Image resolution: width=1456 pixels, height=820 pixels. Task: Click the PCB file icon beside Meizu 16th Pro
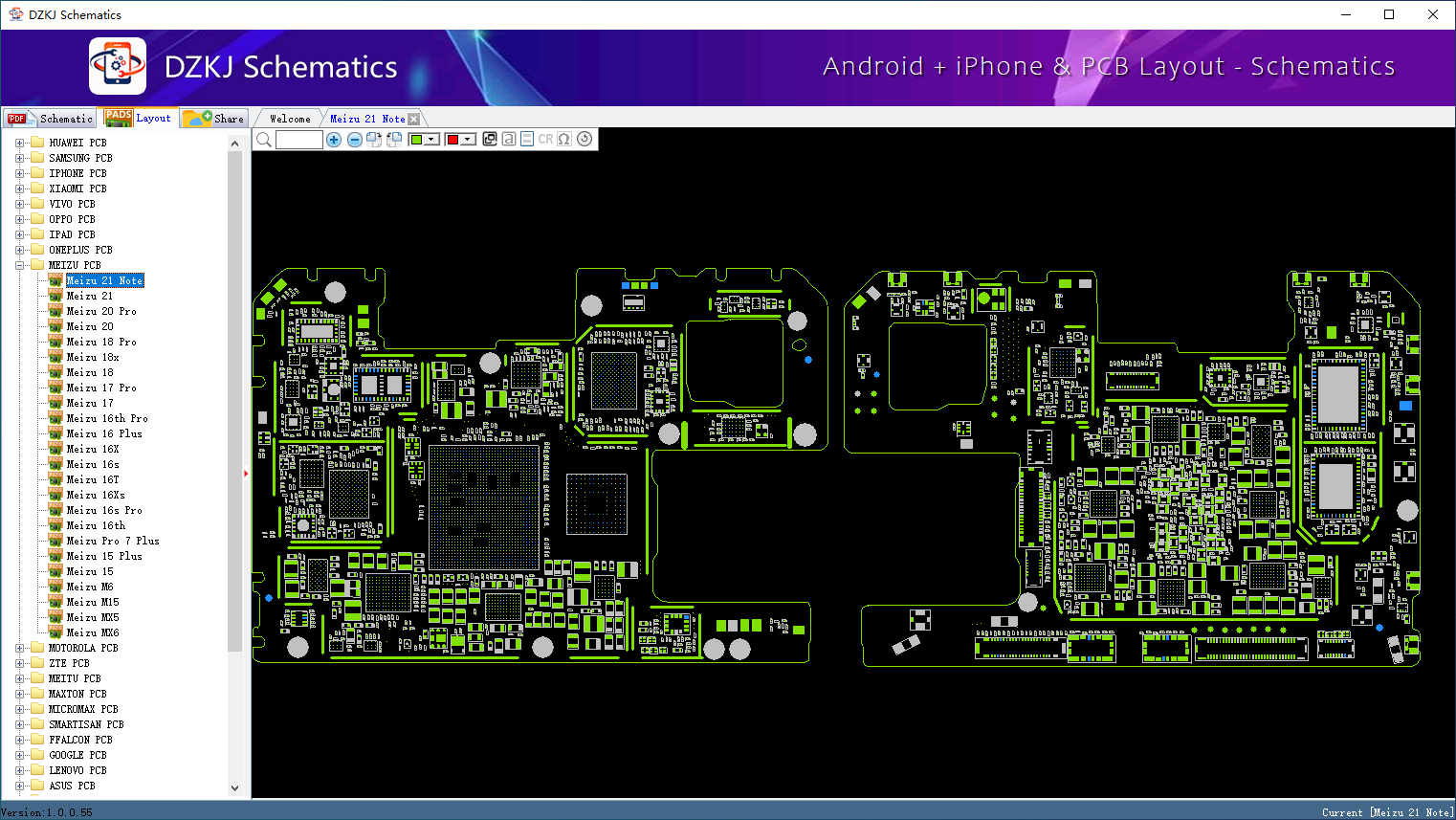coord(55,418)
